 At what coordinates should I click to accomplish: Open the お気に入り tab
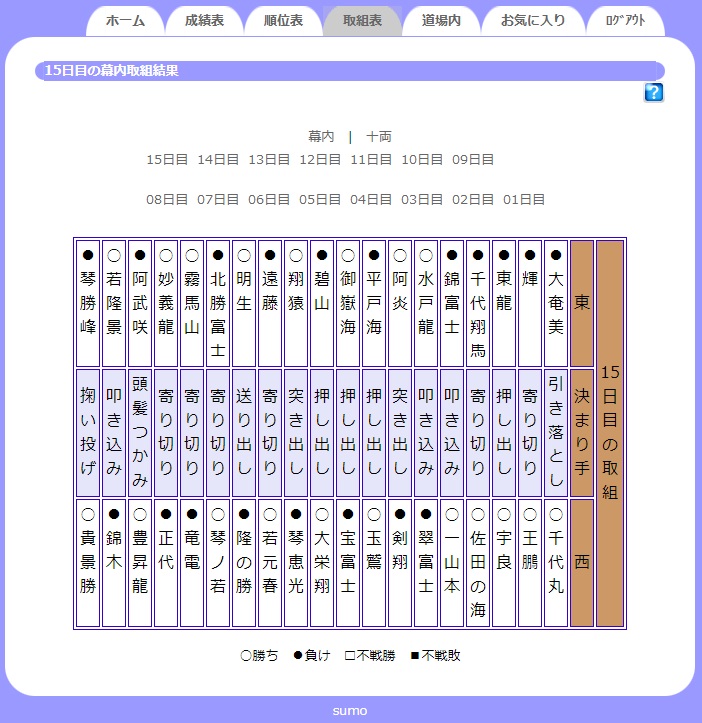point(533,21)
